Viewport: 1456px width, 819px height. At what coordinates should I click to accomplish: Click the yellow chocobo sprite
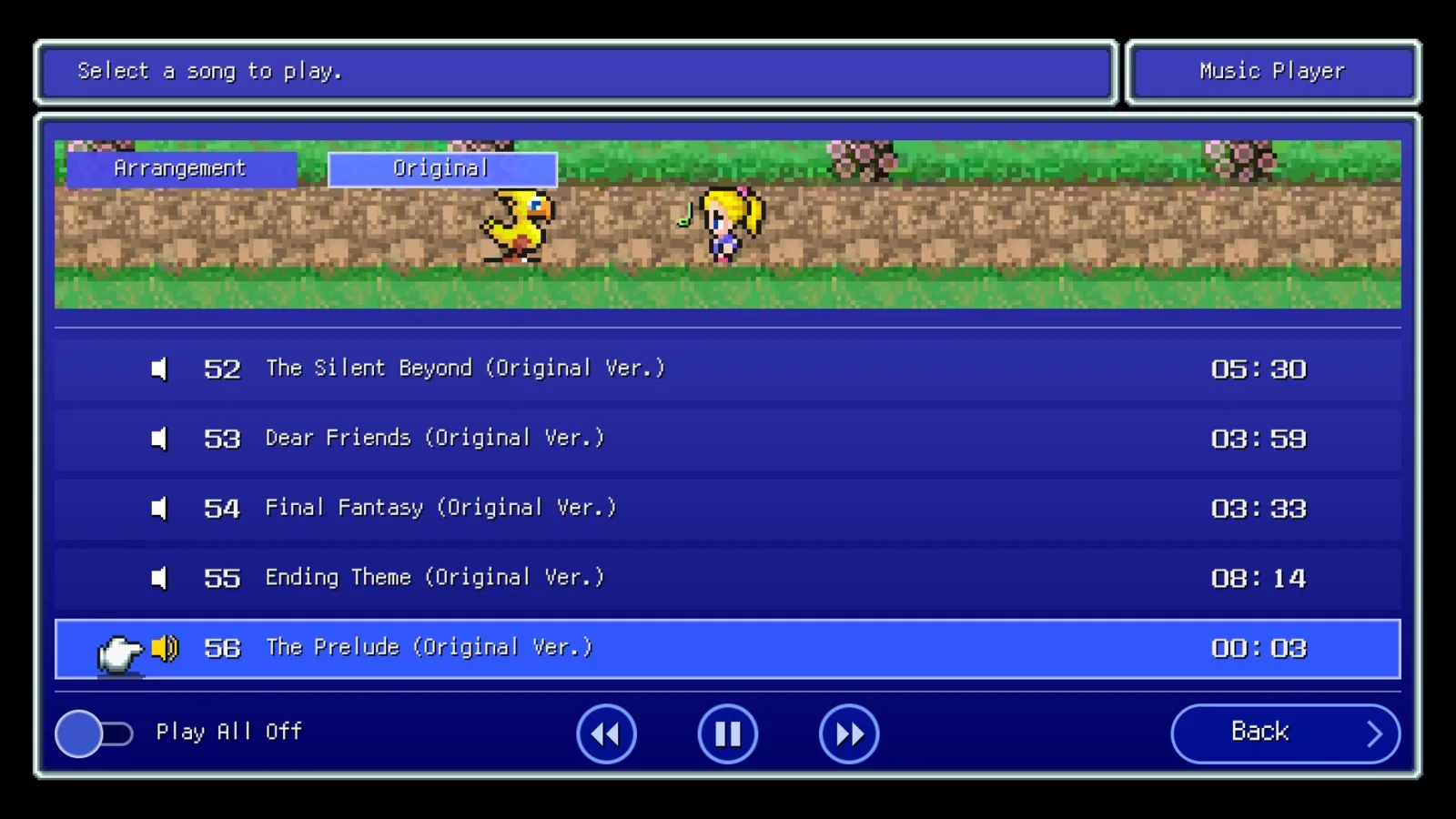(x=518, y=226)
